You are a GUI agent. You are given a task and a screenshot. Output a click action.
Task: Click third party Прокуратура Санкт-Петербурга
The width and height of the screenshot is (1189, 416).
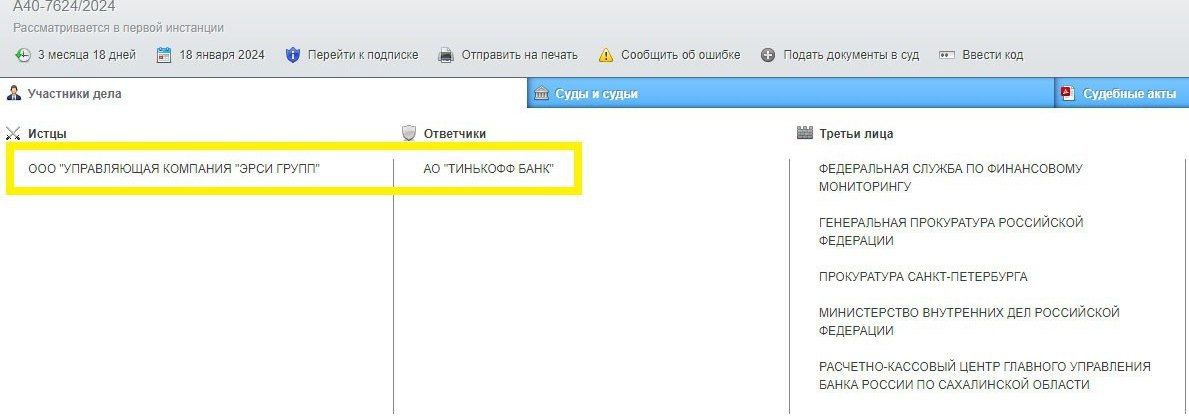(x=922, y=276)
